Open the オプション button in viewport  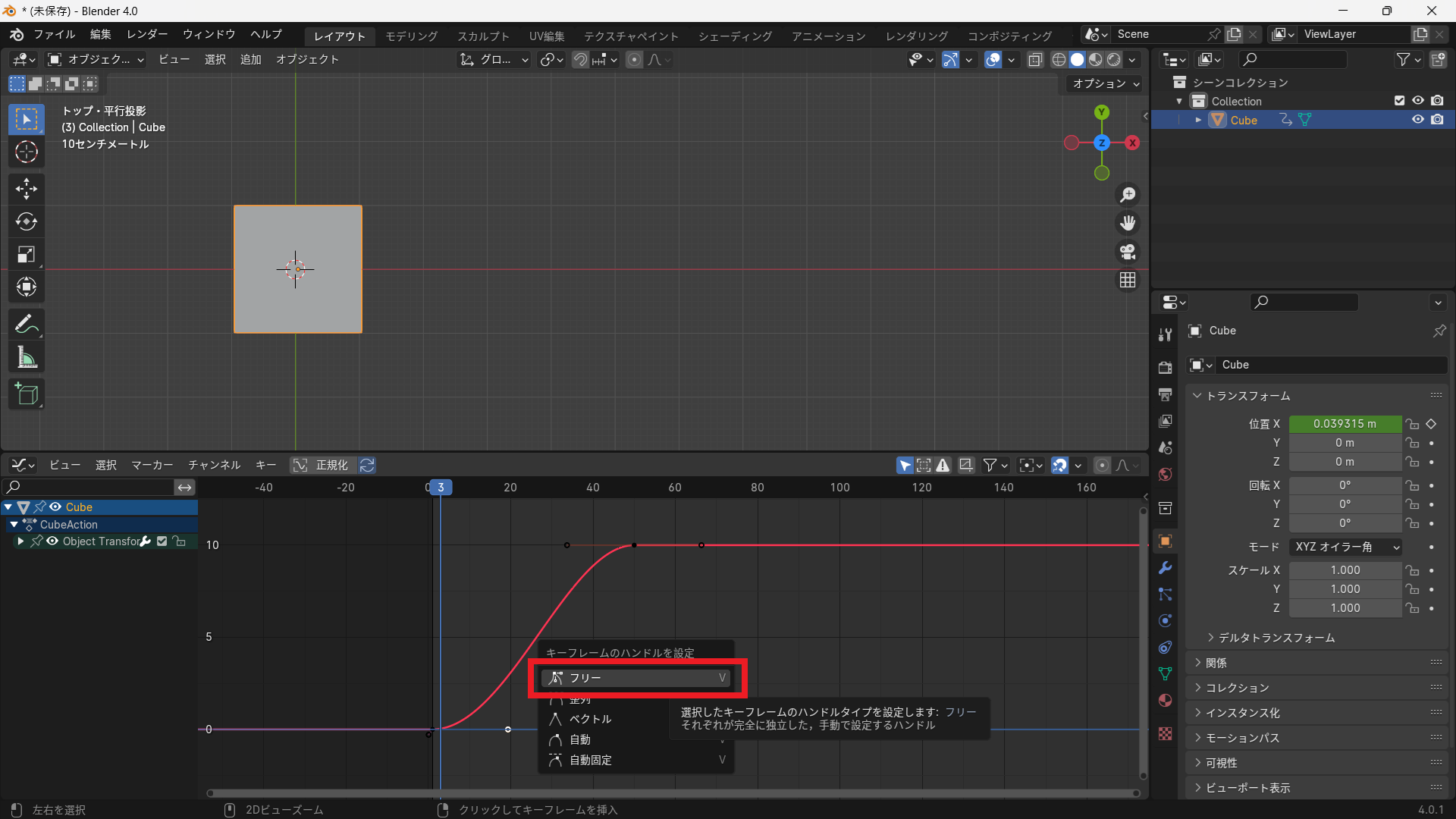(x=1106, y=83)
